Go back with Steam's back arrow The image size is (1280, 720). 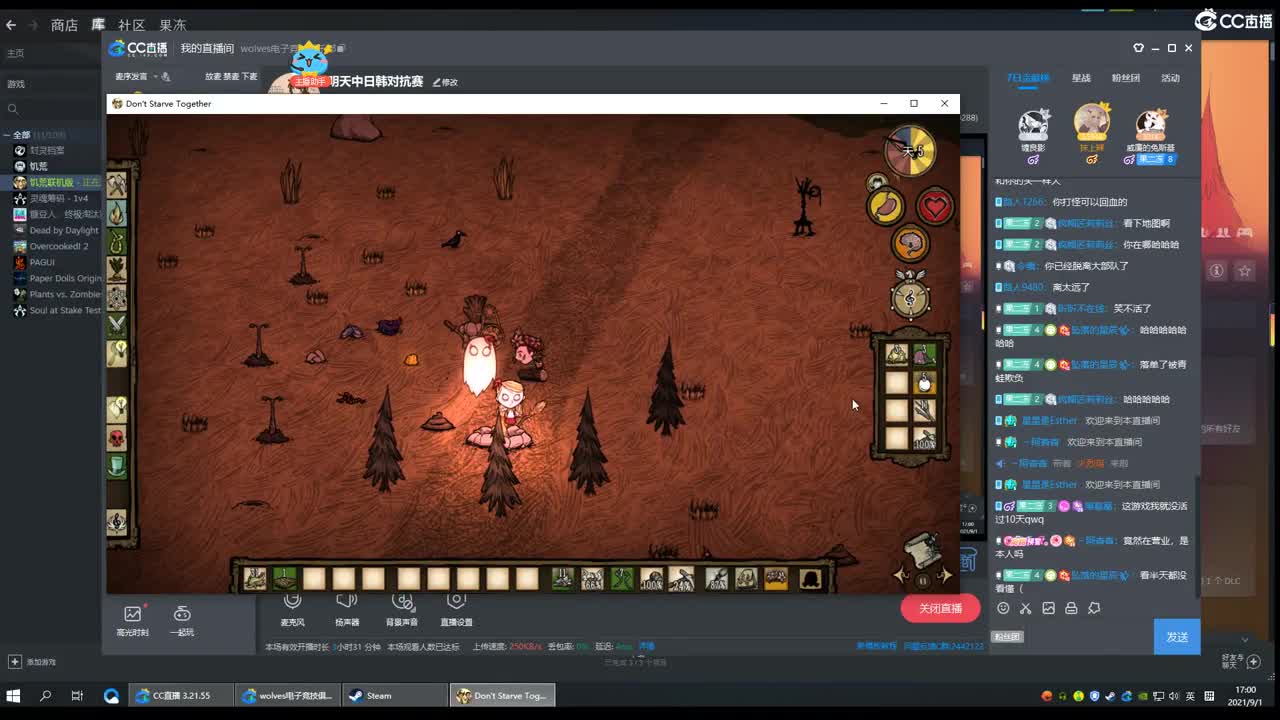tap(11, 25)
